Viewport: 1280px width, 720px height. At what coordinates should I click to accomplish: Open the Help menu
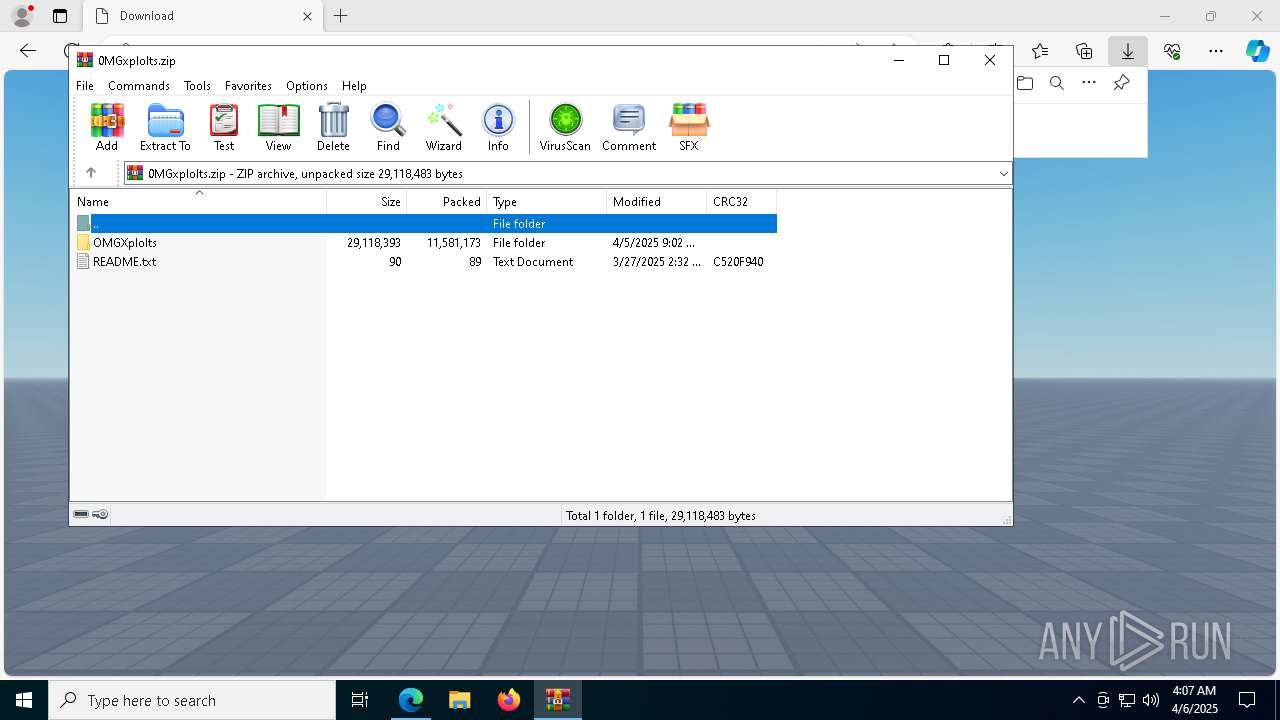pos(354,86)
